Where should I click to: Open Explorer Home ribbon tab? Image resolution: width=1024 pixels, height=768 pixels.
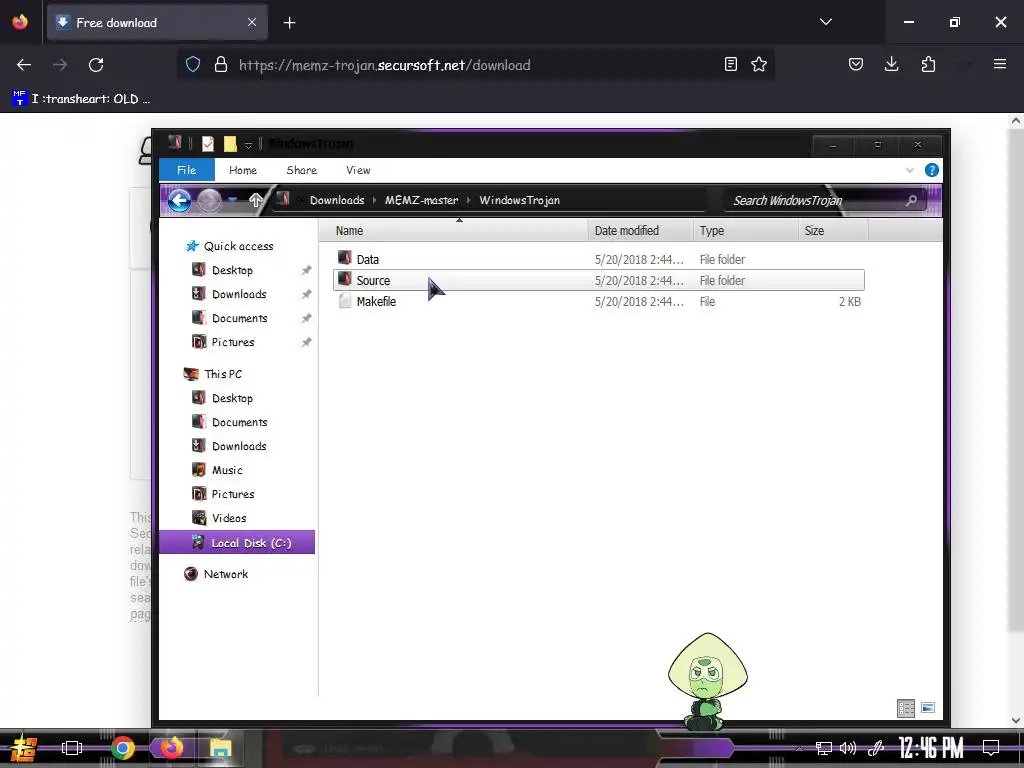pyautogui.click(x=243, y=170)
